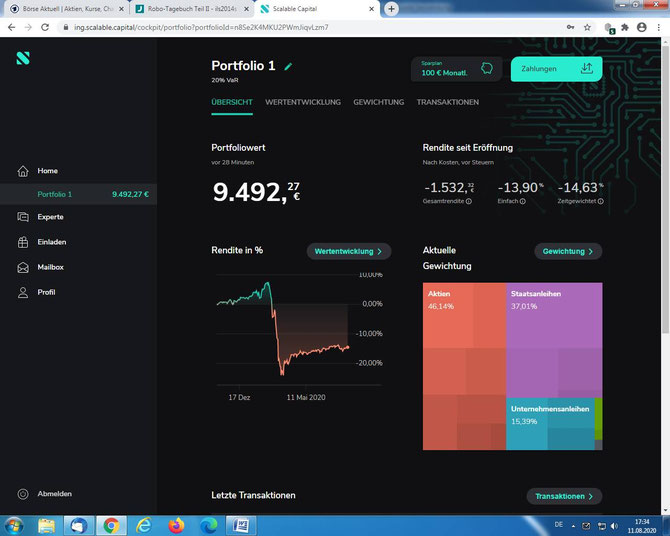
Task: Switch to the Wertentwicklung tab
Action: point(303,102)
